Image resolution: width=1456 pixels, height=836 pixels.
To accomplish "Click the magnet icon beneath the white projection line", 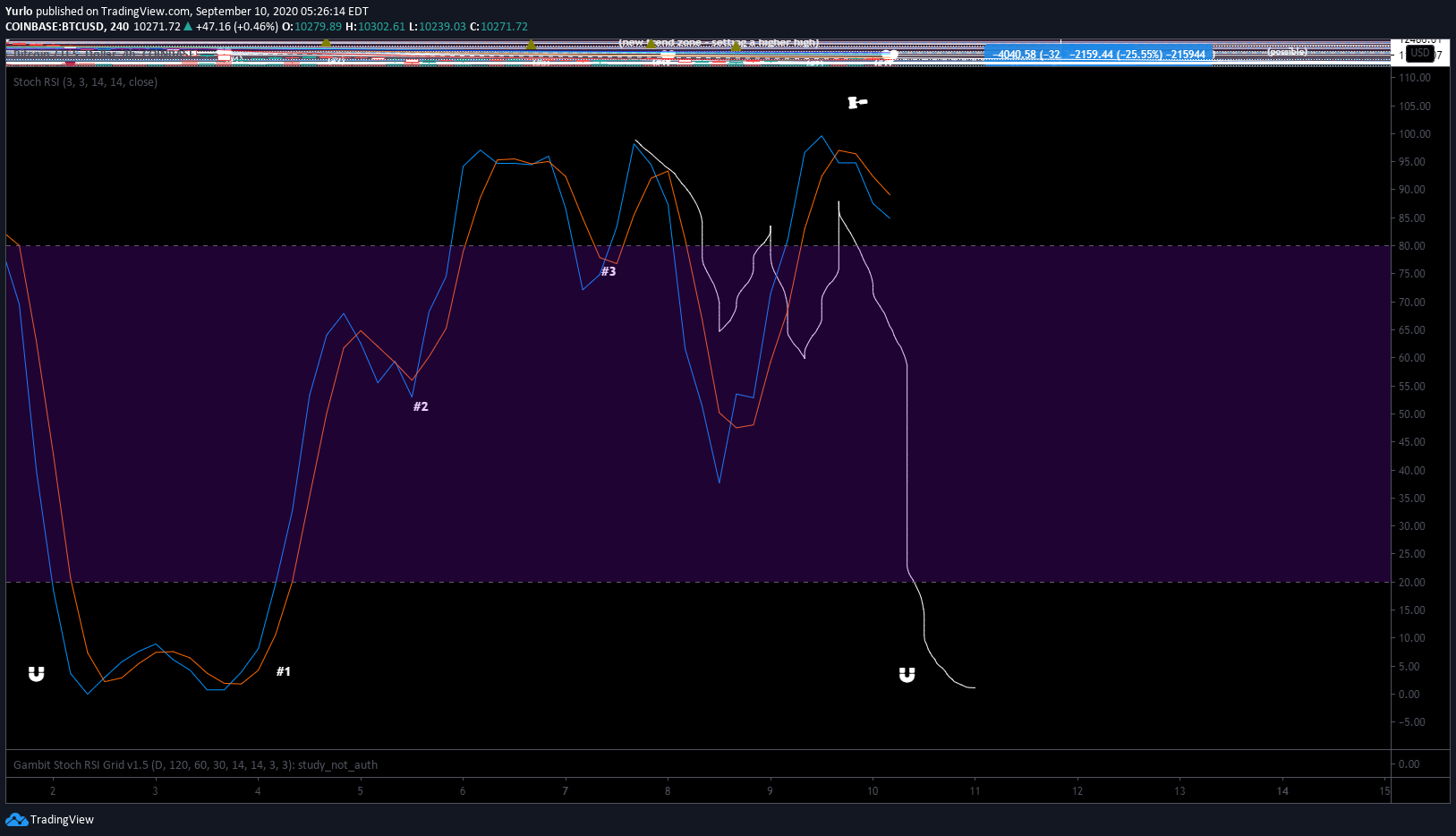I will pos(907,674).
